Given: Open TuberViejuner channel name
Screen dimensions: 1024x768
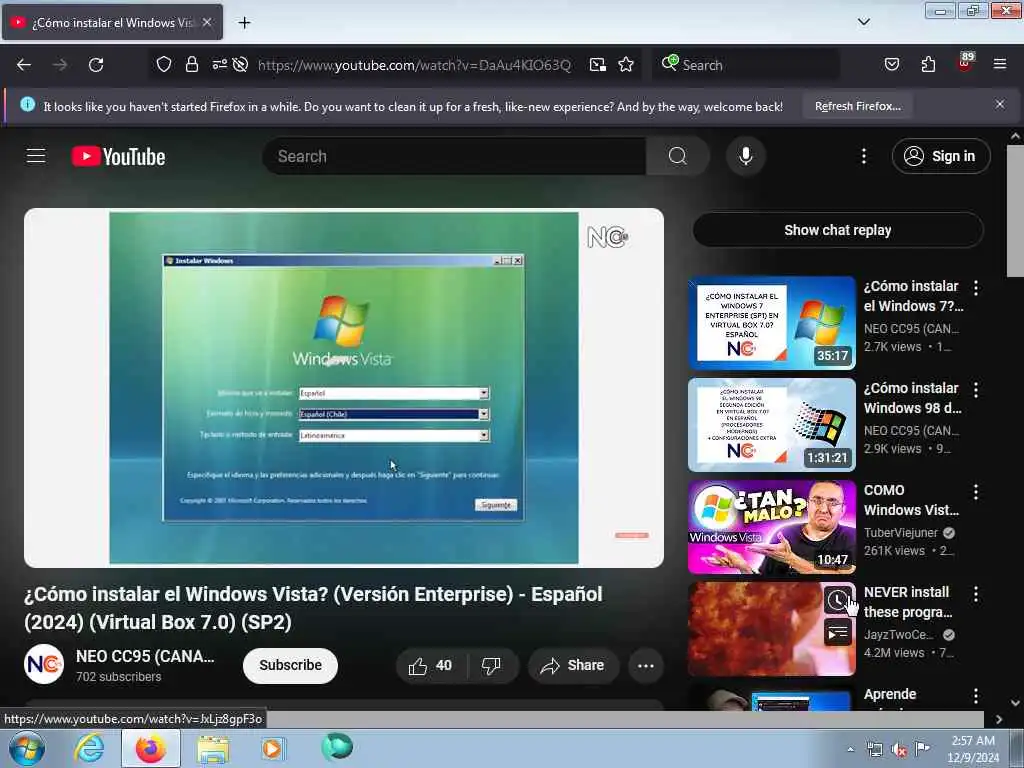Looking at the screenshot, I should point(901,532).
